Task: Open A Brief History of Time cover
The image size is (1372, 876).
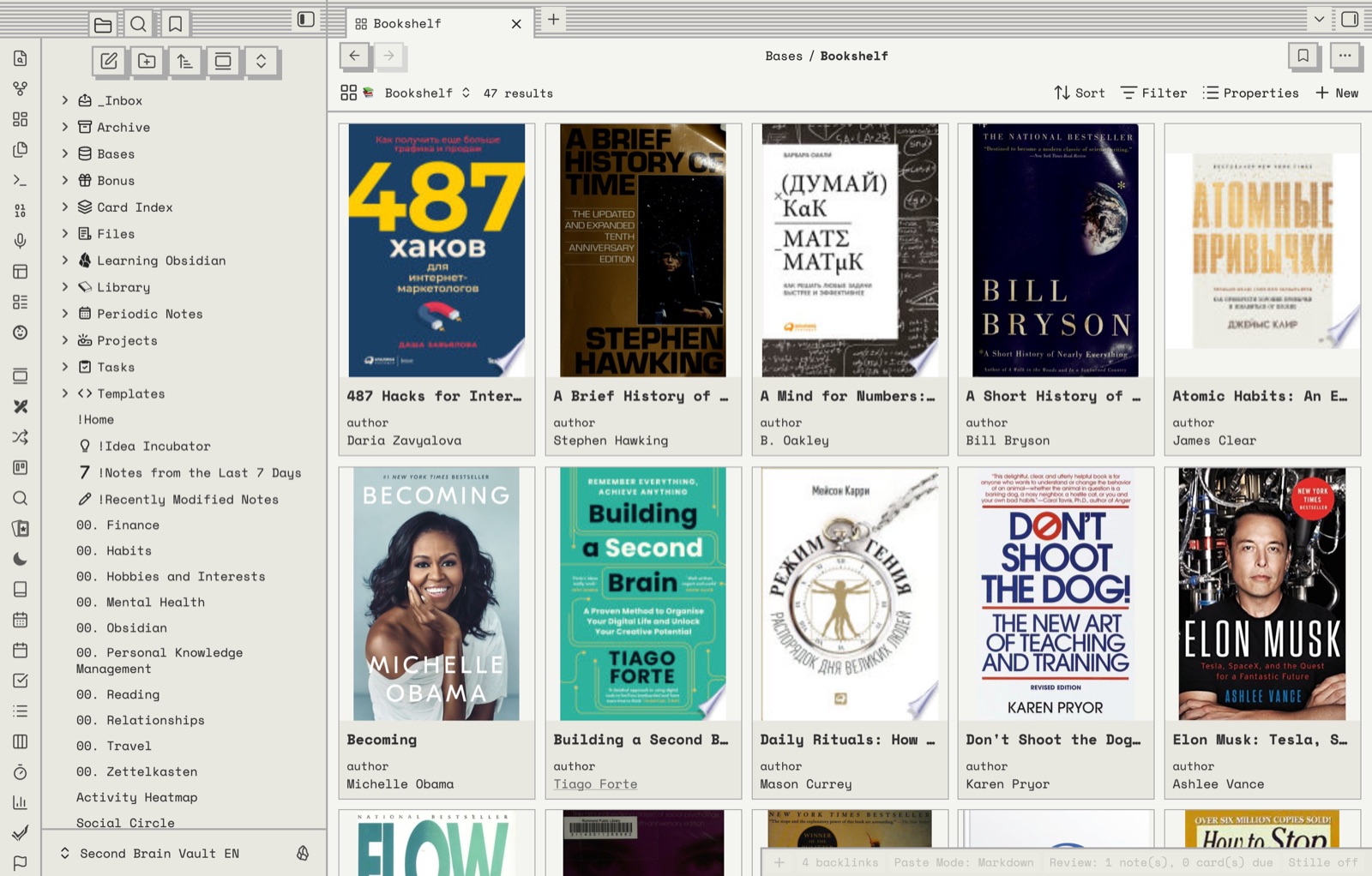Action: click(643, 250)
